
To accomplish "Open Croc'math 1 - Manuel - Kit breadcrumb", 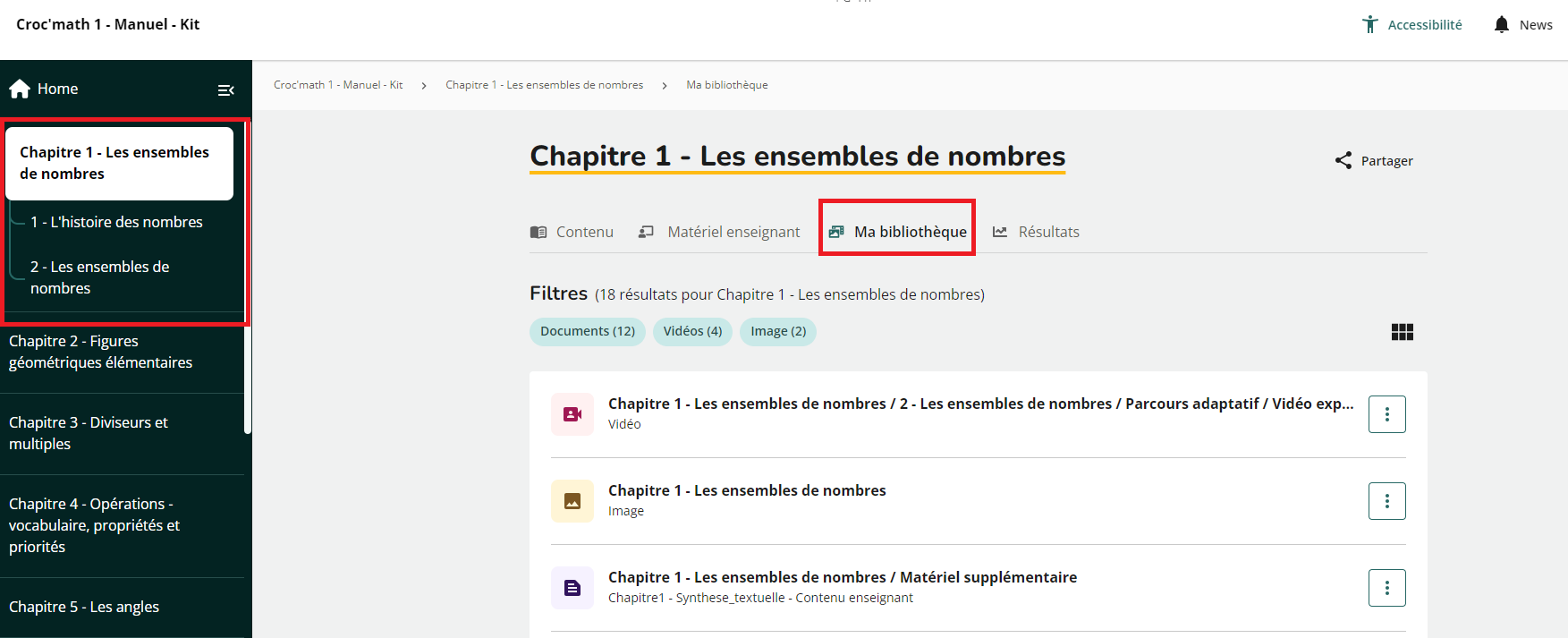I will tap(338, 85).
